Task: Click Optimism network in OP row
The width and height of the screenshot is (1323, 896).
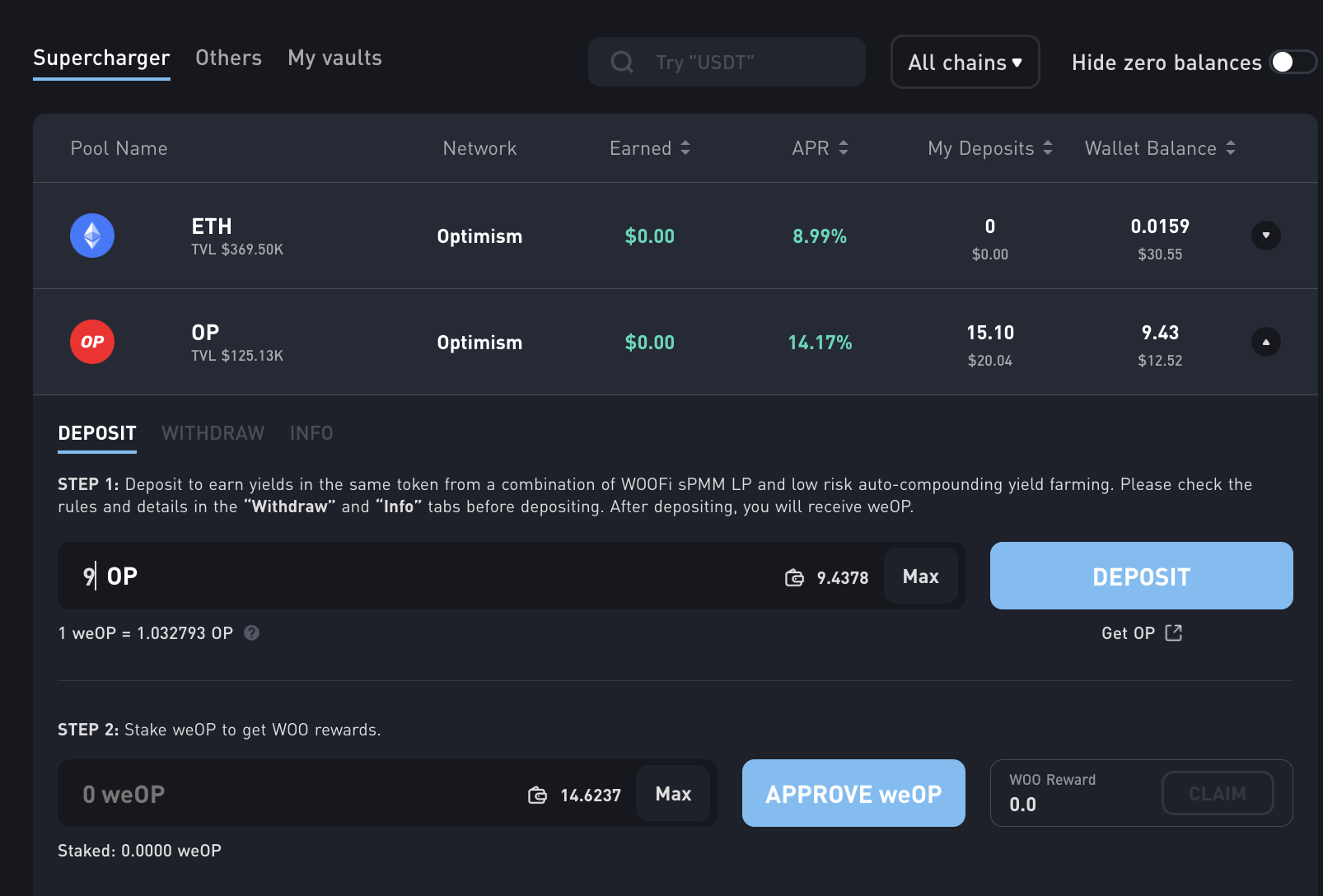Action: tap(479, 343)
